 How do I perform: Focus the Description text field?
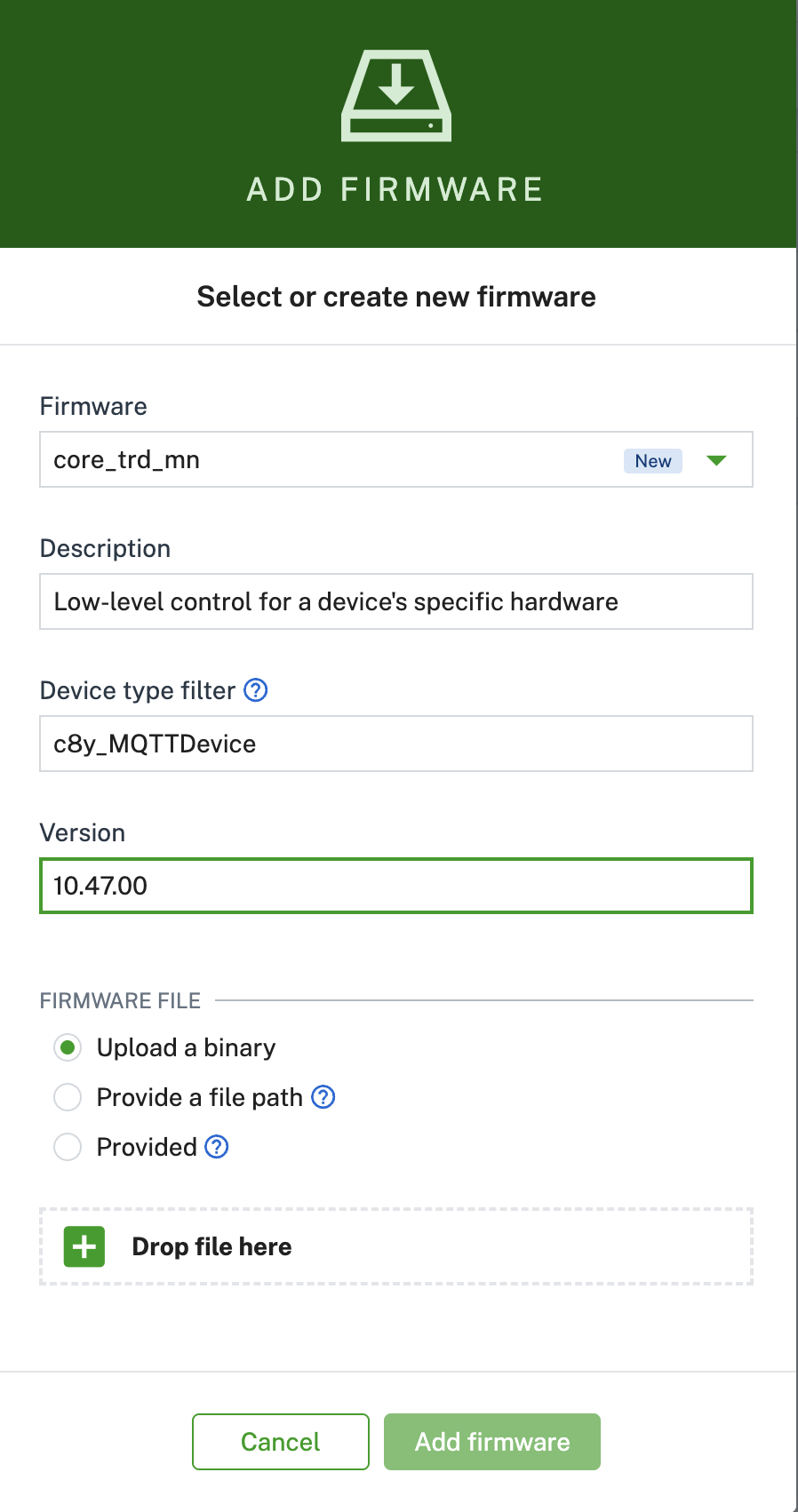[x=396, y=601]
